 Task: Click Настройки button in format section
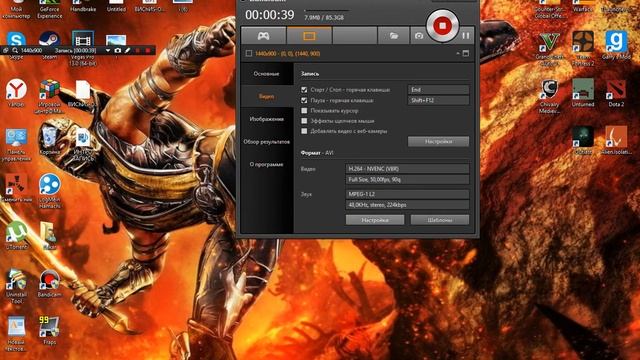375,220
